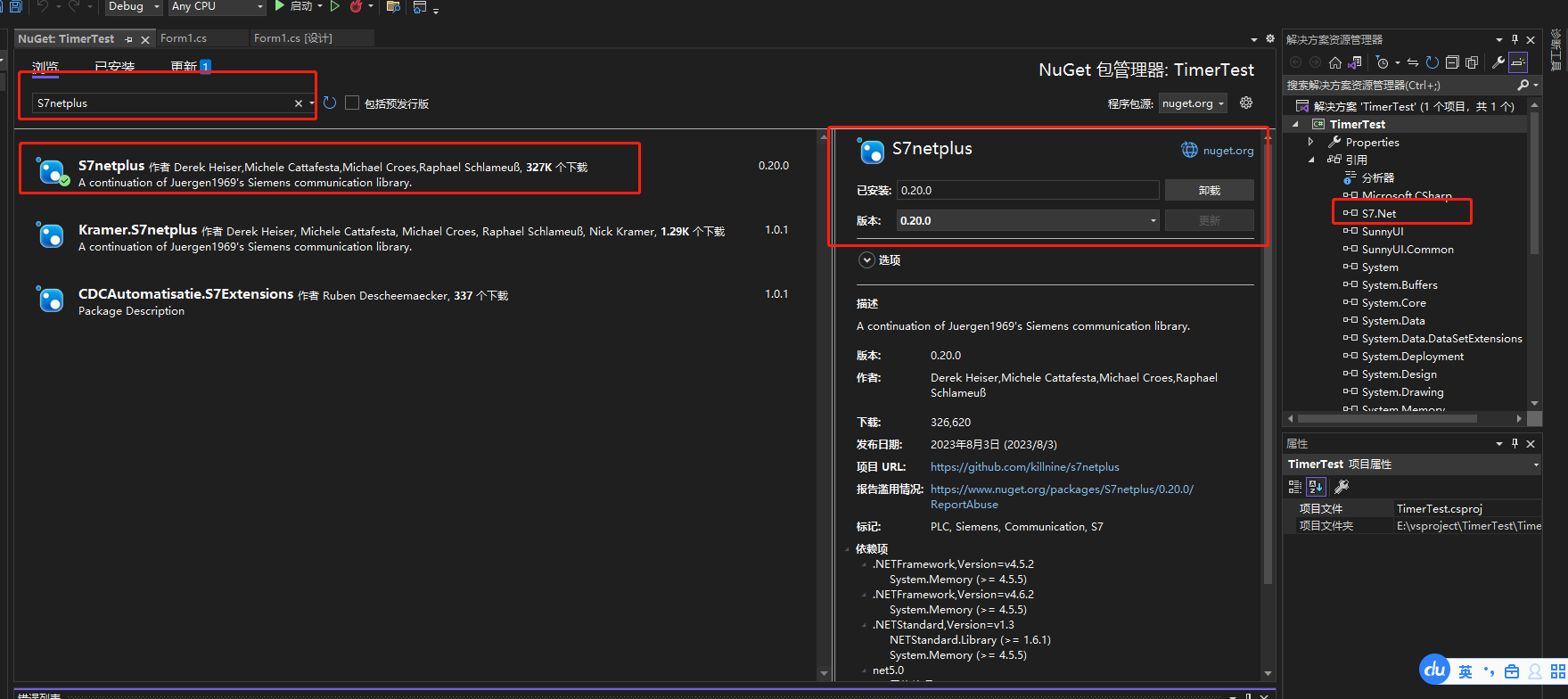Open the github.com/killnine/s7netplus project link

pyautogui.click(x=1024, y=467)
